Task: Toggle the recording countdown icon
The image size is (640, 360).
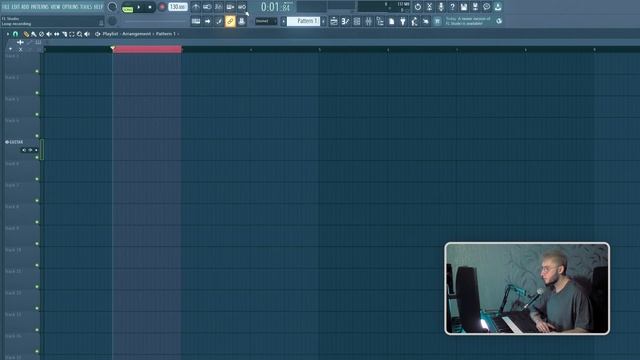Action: click(219, 7)
